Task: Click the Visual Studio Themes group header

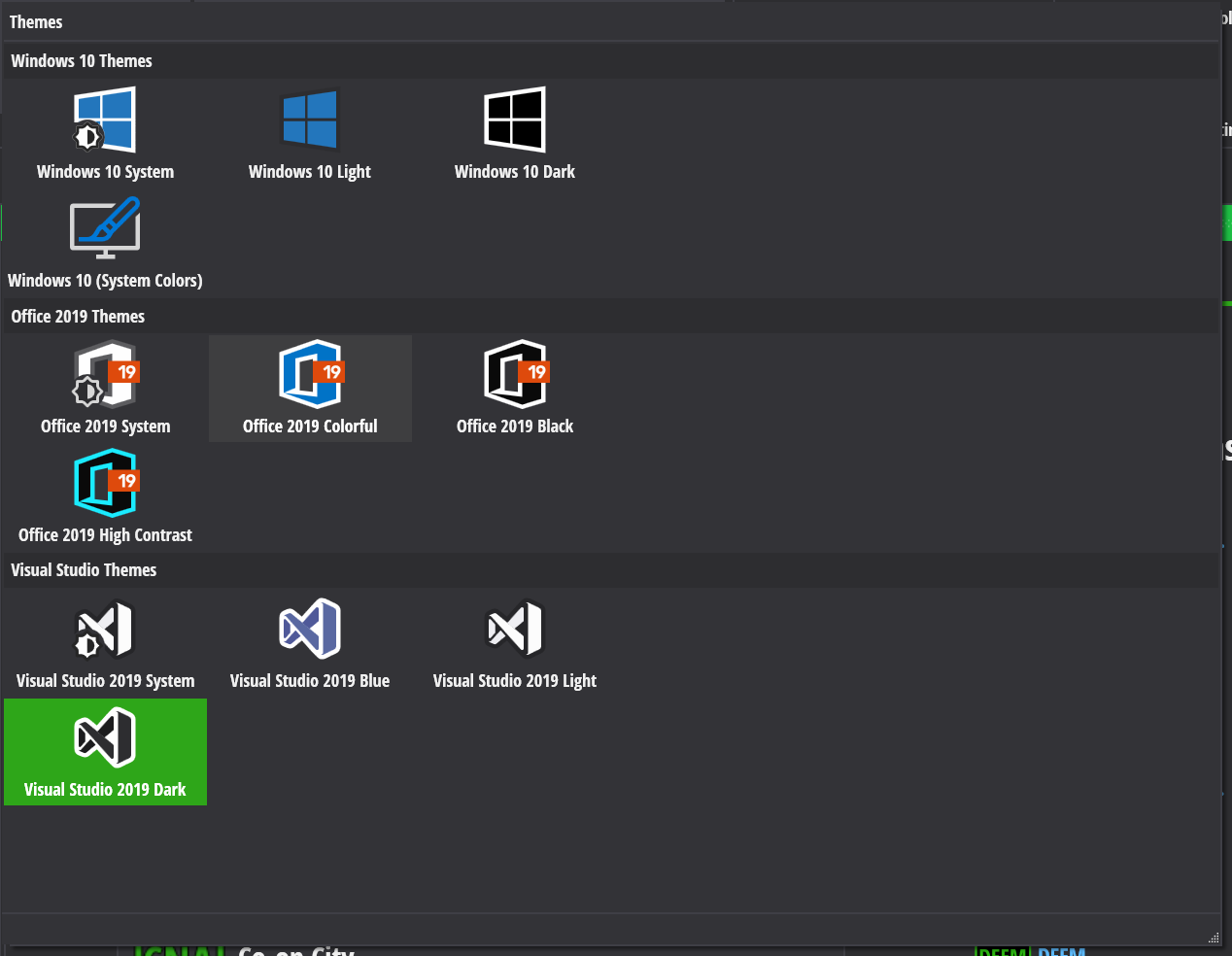Action: (84, 570)
